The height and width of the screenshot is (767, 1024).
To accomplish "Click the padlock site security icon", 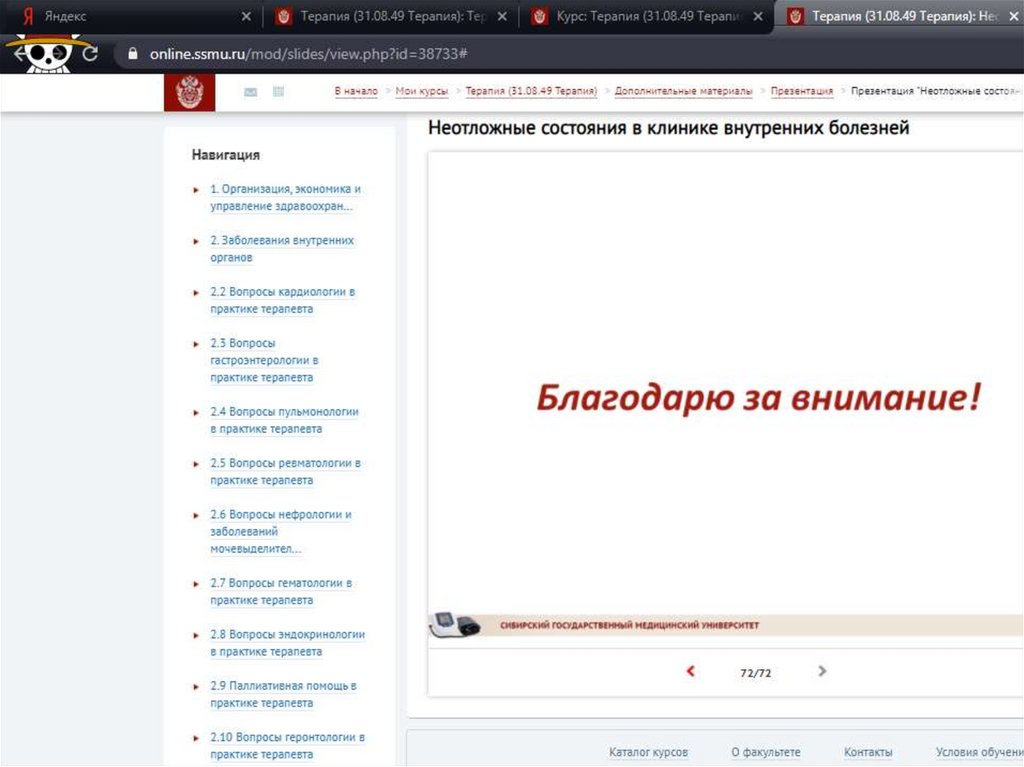I will [133, 54].
